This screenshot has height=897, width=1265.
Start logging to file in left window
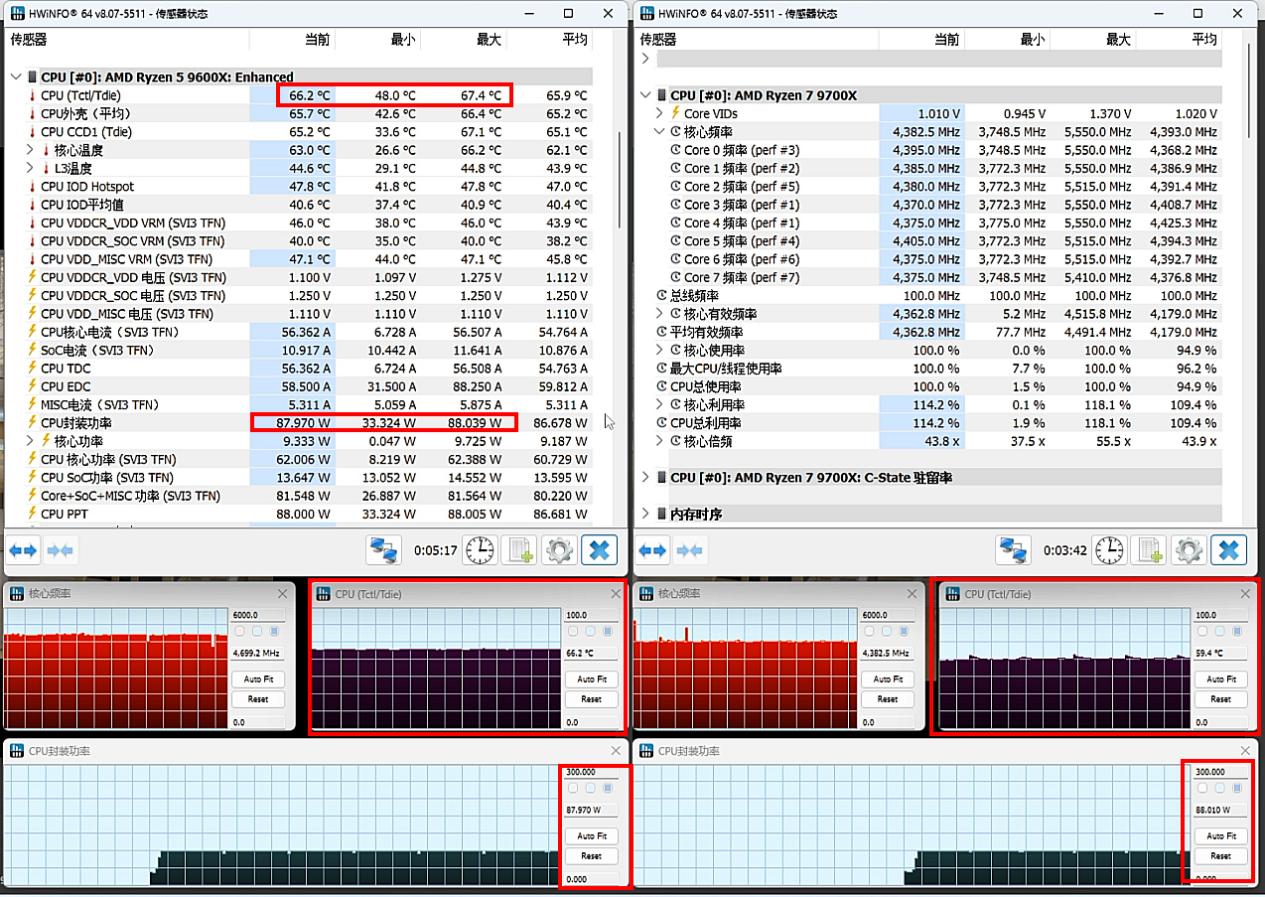(x=520, y=550)
